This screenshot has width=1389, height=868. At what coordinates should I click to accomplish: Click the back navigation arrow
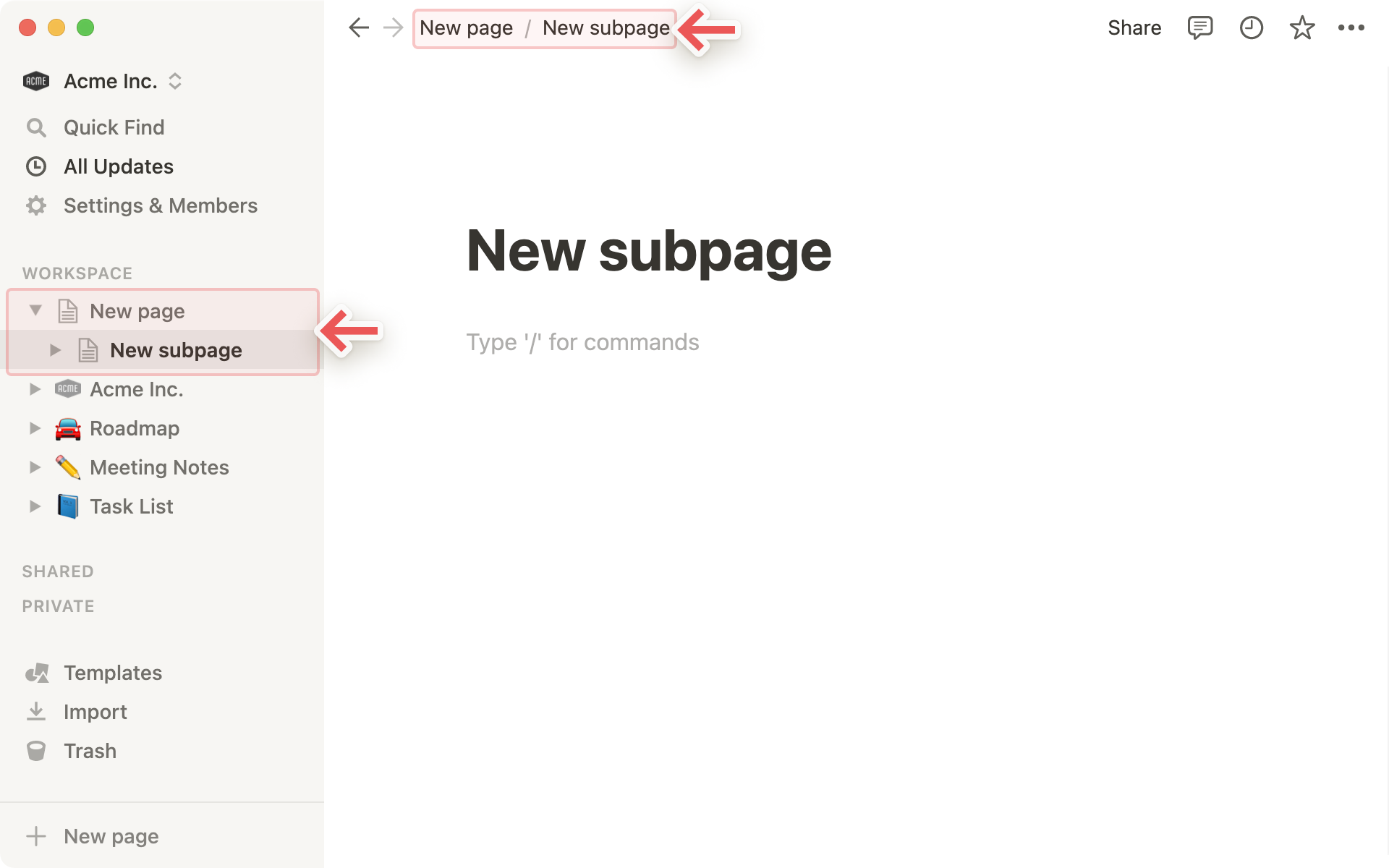358,28
